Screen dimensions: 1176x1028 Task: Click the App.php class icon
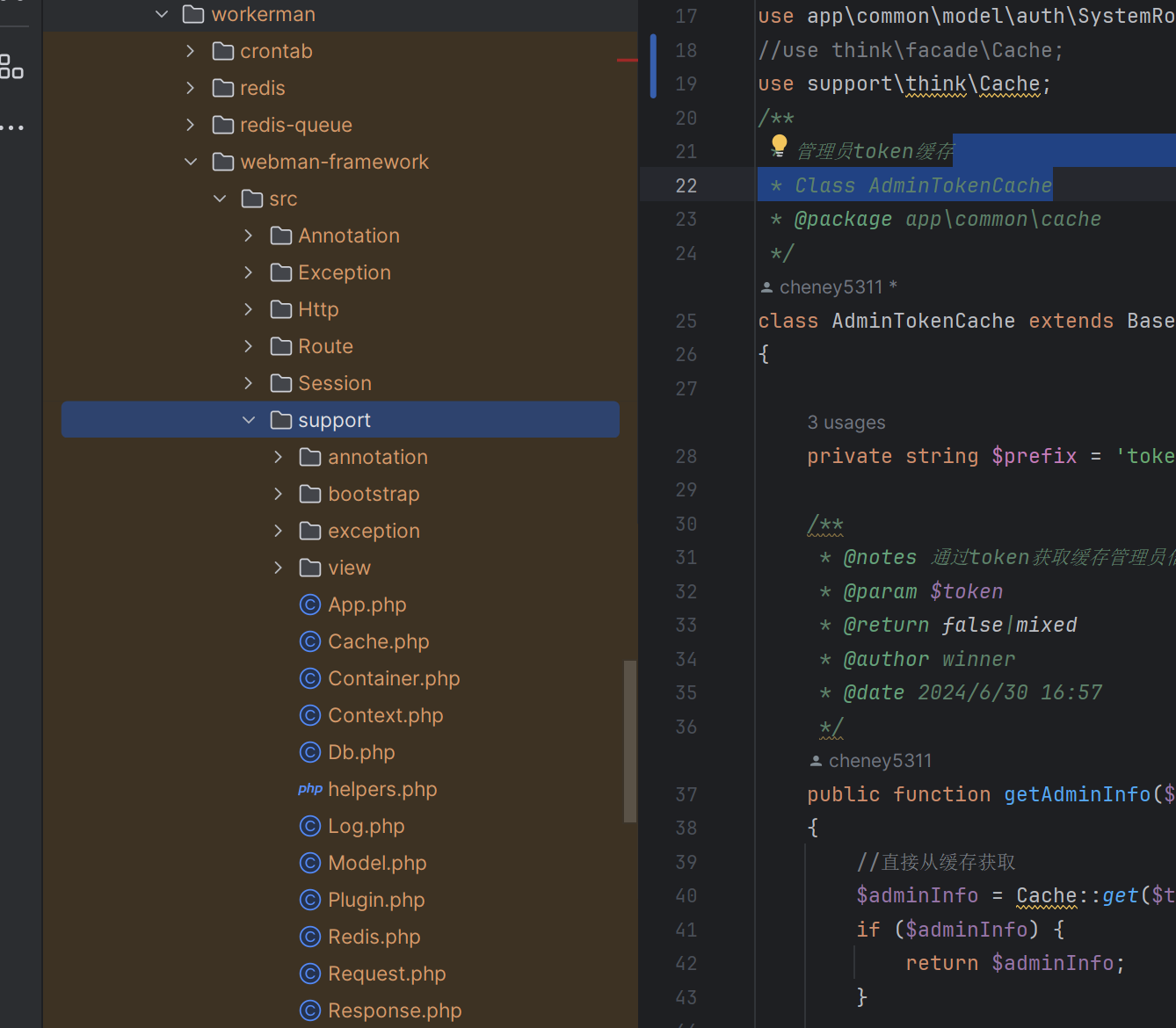tap(309, 604)
